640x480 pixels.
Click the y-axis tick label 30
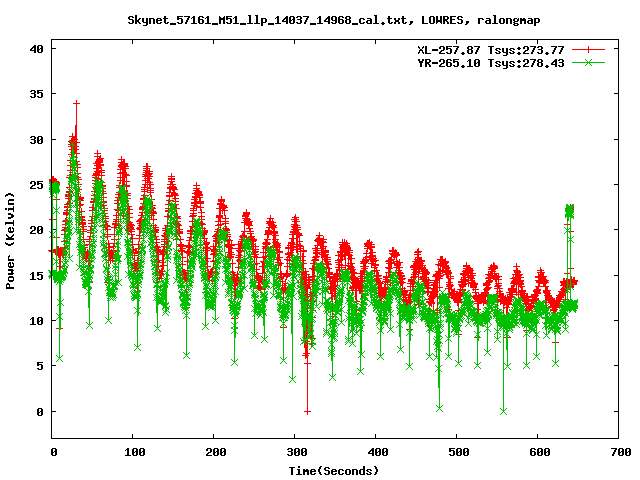tap(36, 140)
